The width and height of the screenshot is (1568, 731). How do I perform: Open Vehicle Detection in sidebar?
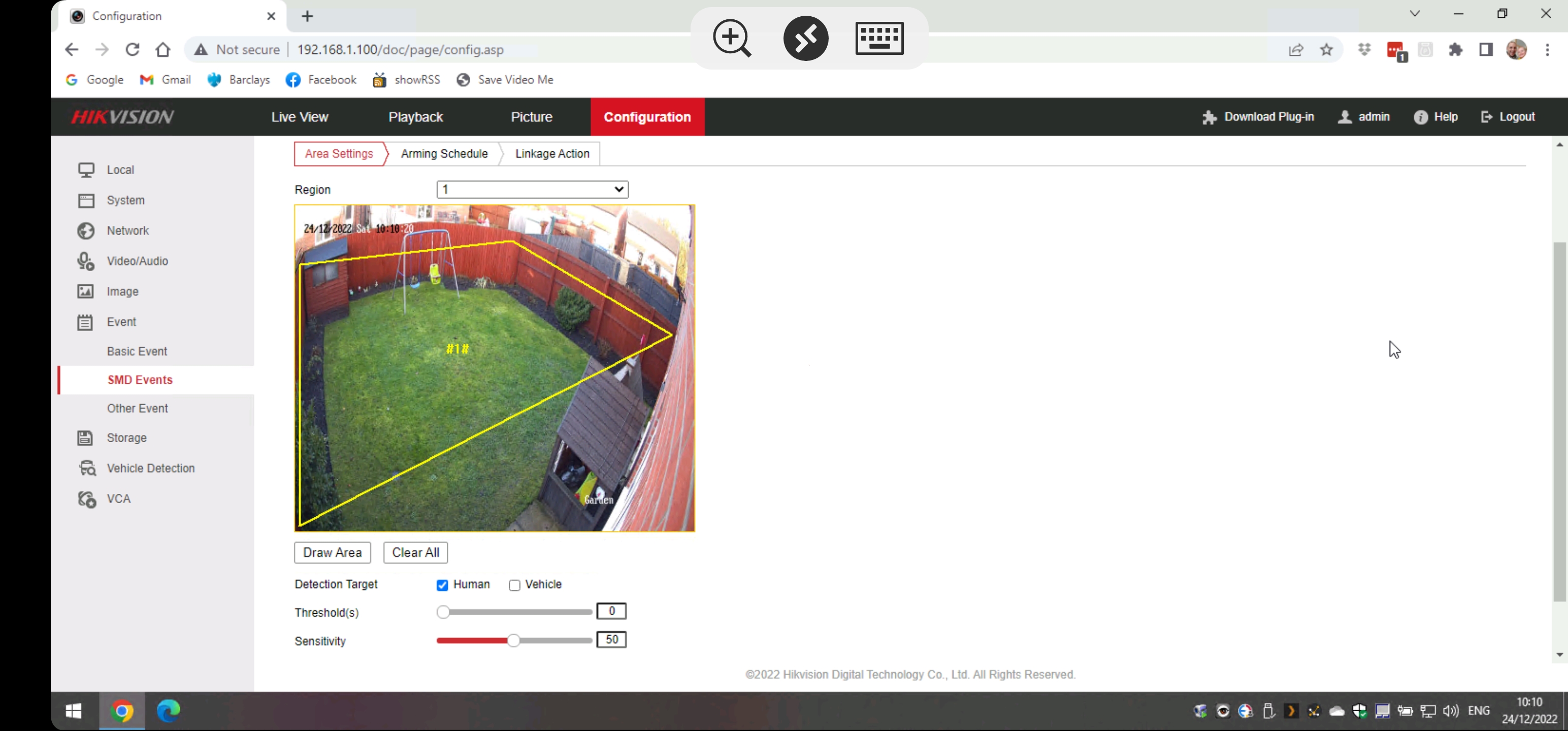pyautogui.click(x=150, y=468)
